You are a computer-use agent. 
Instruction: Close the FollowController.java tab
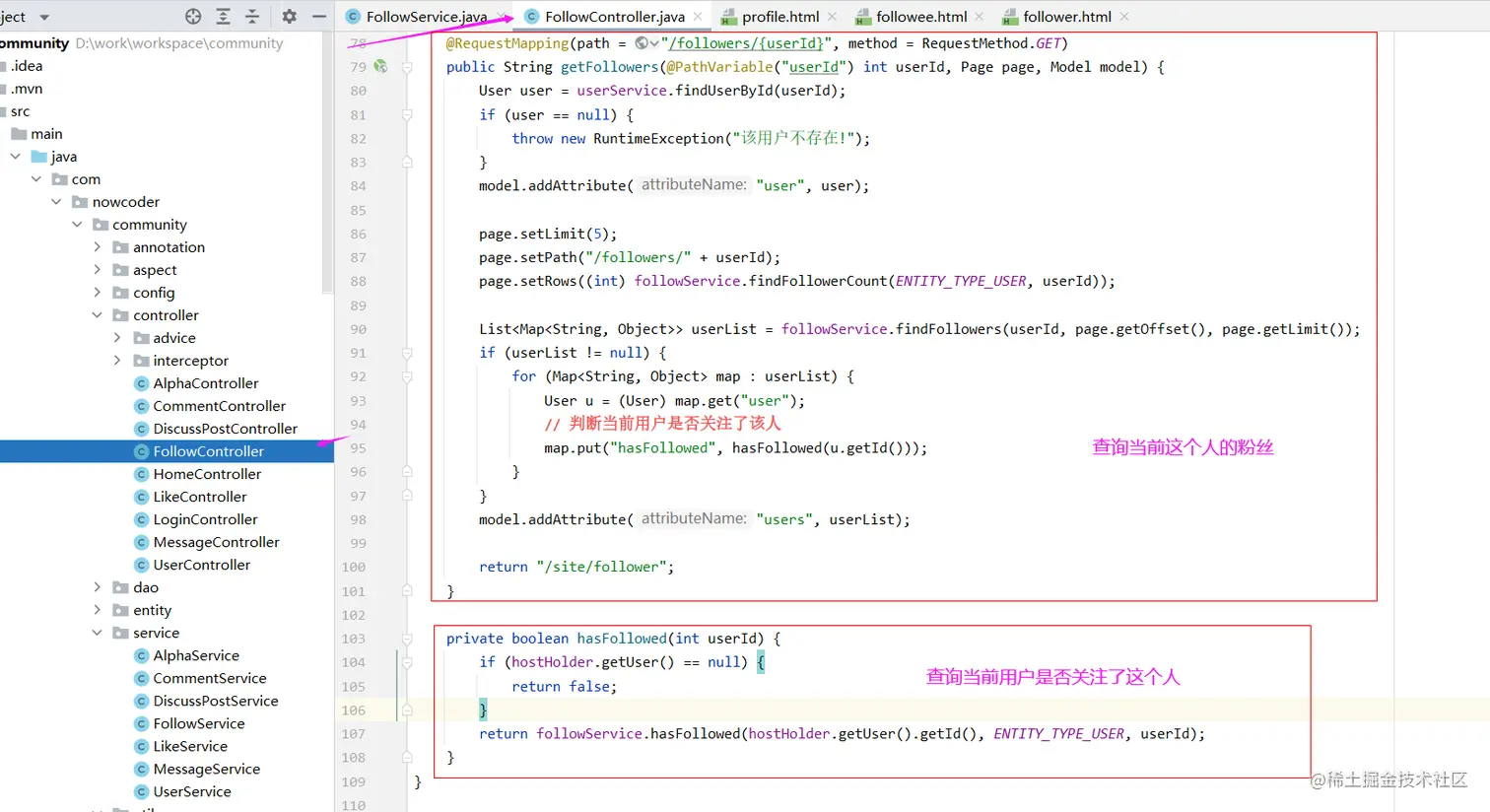[698, 16]
